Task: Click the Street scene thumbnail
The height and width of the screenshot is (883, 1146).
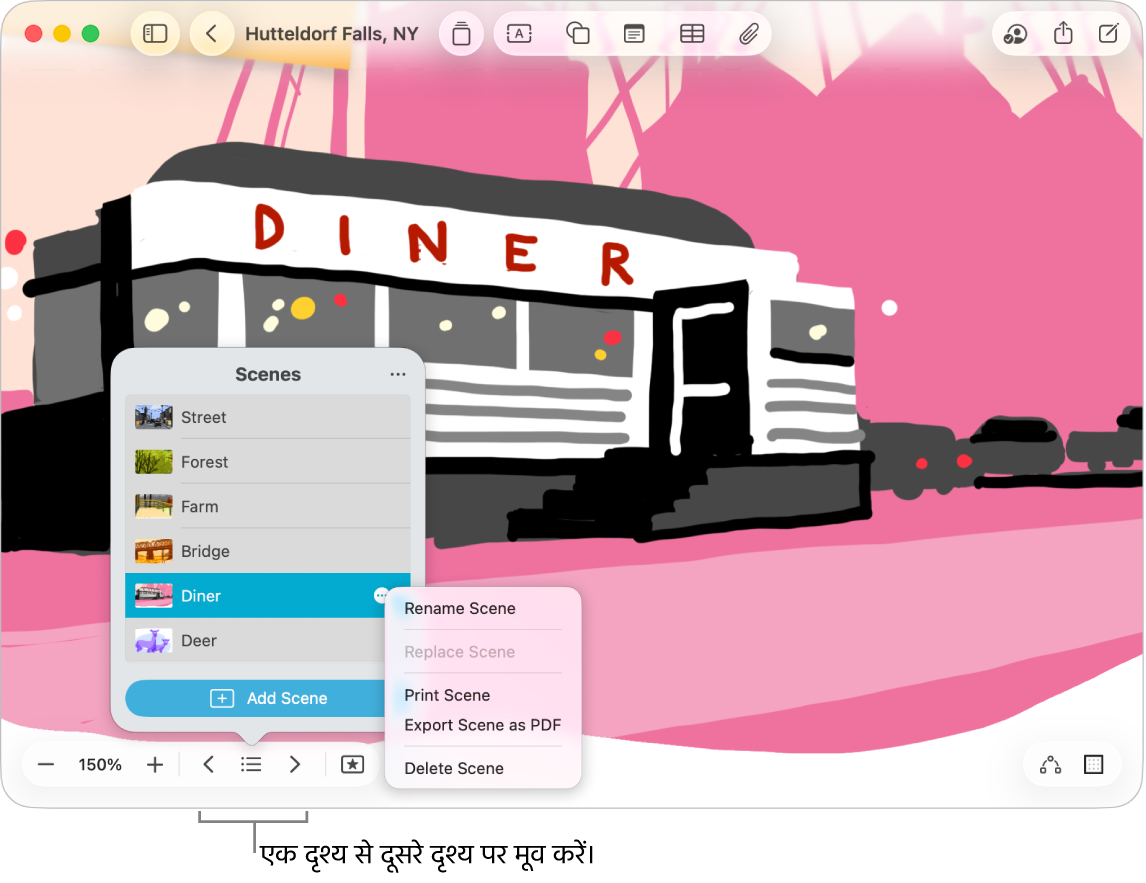Action: tap(153, 417)
